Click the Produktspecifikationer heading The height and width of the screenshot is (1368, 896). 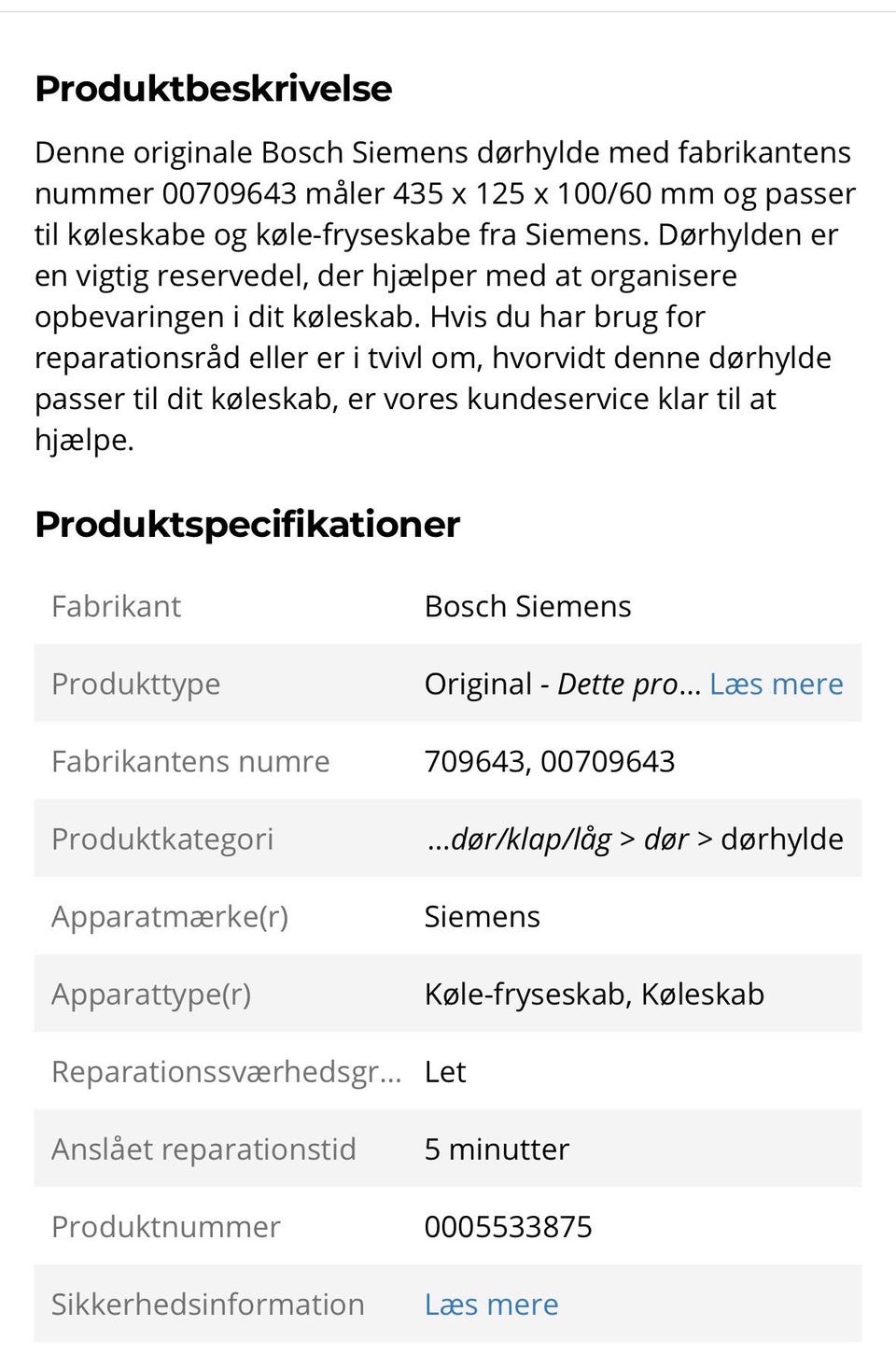point(247,524)
